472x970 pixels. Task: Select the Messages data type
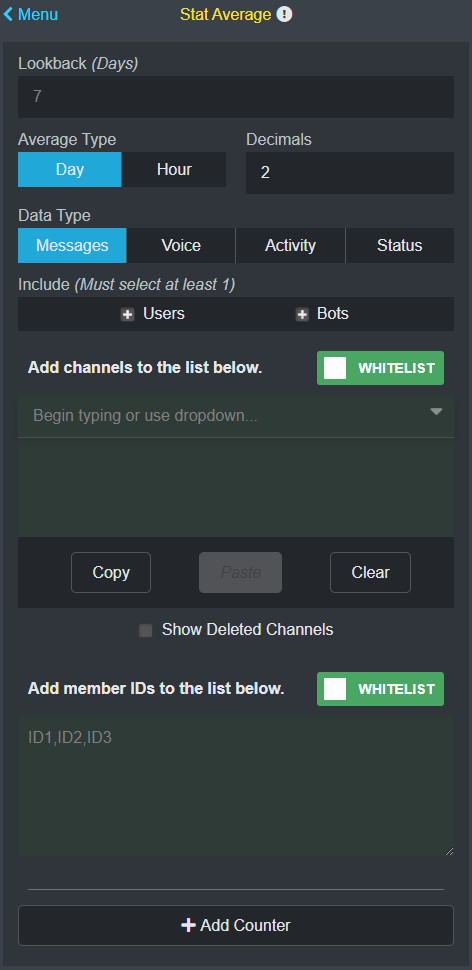coord(72,246)
